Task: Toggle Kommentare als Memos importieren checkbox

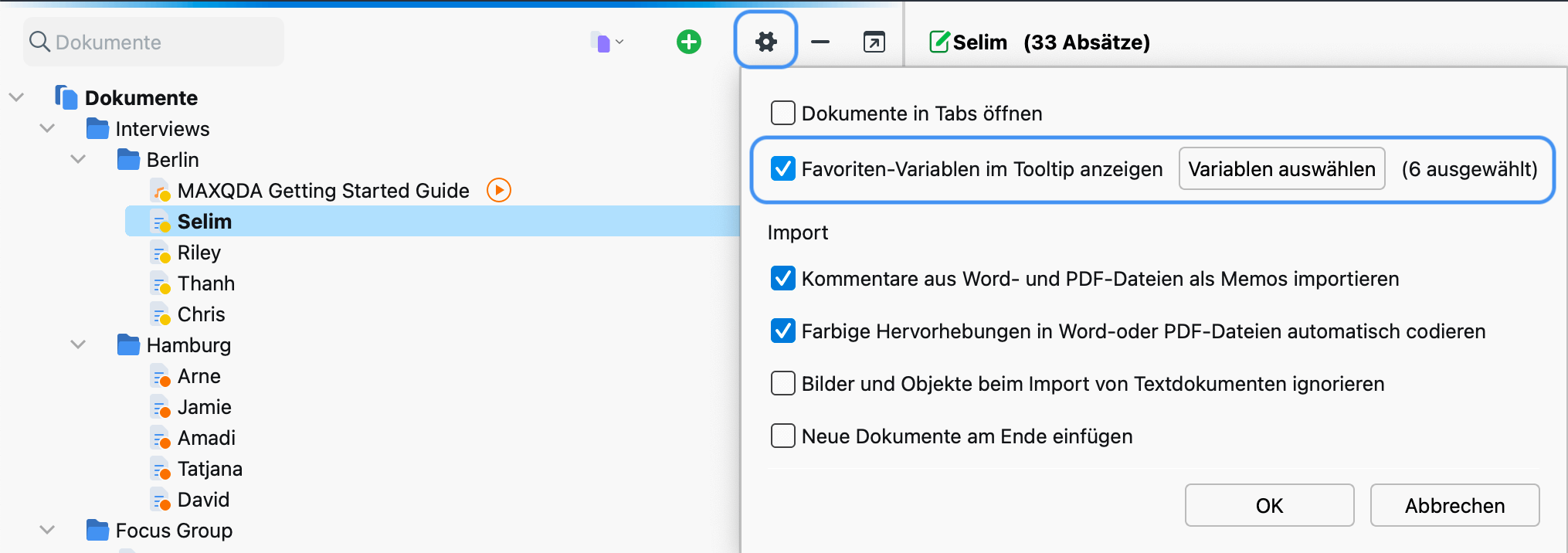Action: 782,278
